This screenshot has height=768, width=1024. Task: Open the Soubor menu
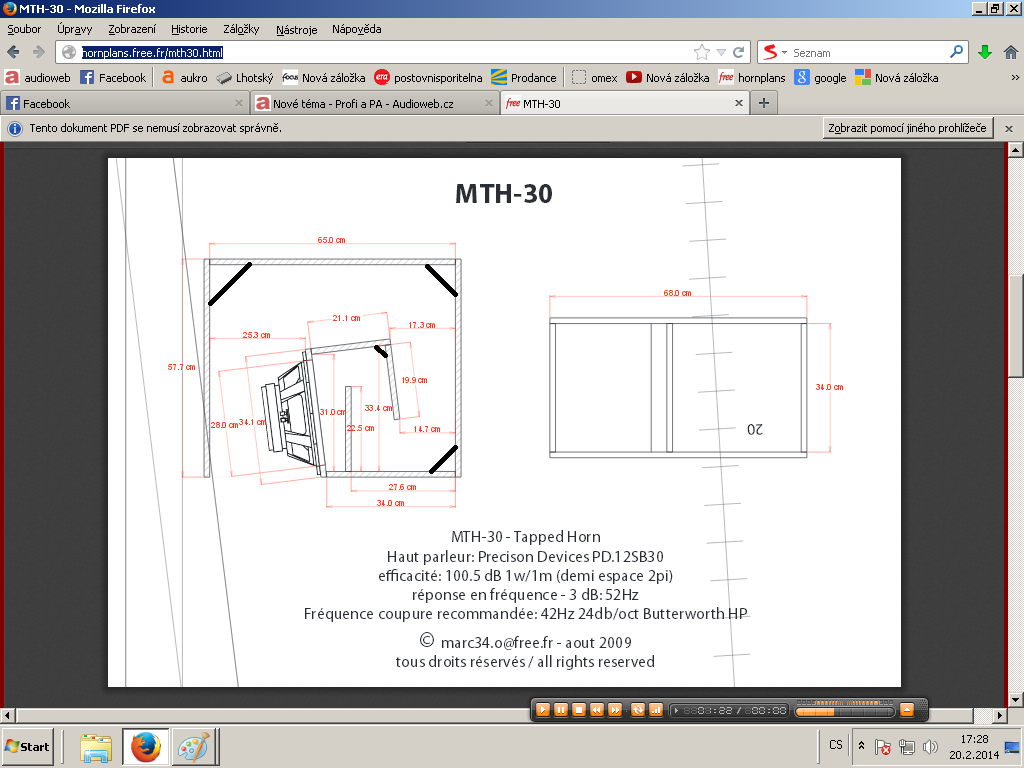pyautogui.click(x=24, y=29)
